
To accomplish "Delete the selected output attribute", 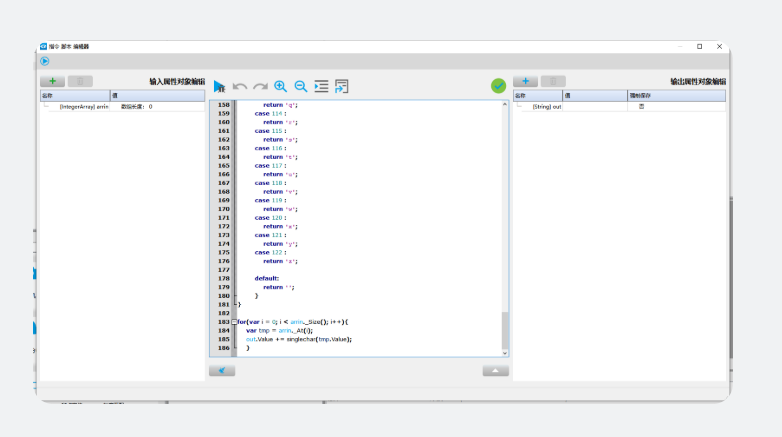I will pos(553,81).
